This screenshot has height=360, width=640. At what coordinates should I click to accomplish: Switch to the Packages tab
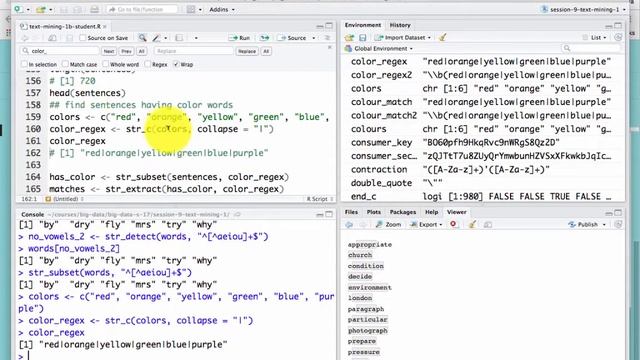click(x=402, y=212)
